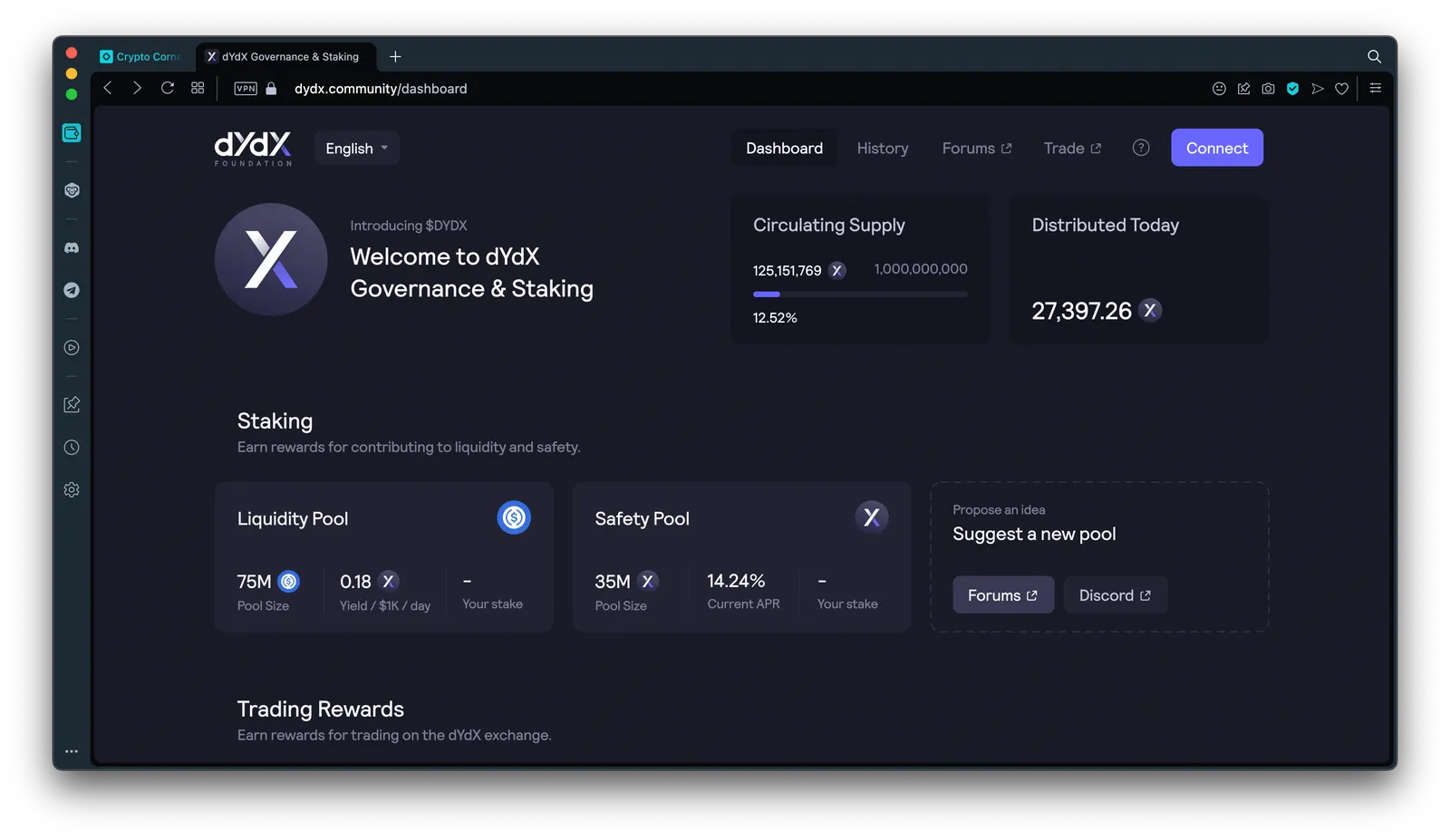The width and height of the screenshot is (1450, 840).
Task: Click the heart bookmark icon in toolbar
Action: pos(1342,88)
